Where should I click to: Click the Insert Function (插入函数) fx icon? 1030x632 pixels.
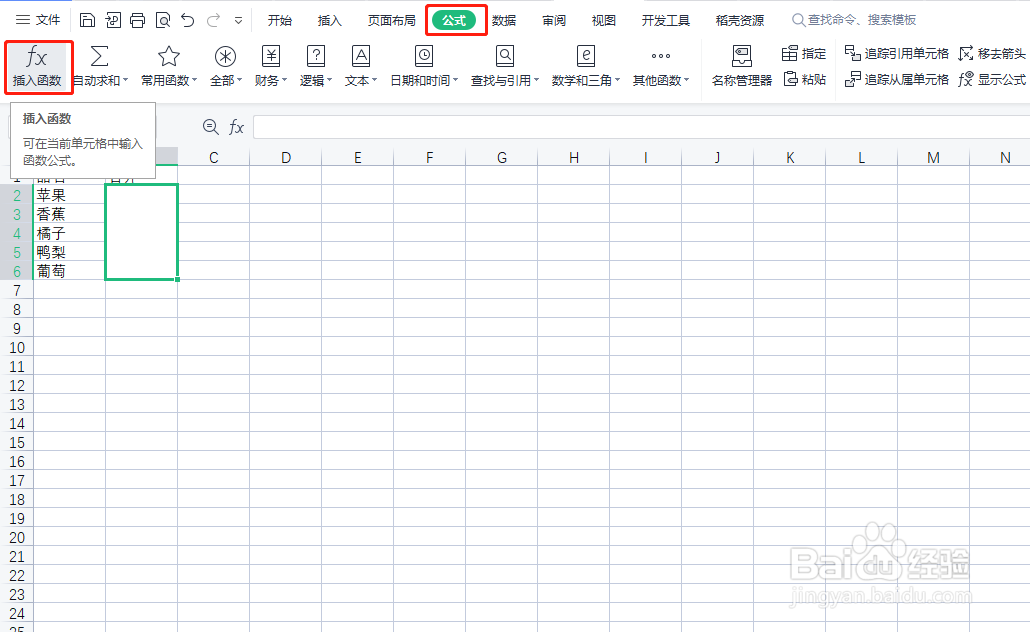[37, 57]
